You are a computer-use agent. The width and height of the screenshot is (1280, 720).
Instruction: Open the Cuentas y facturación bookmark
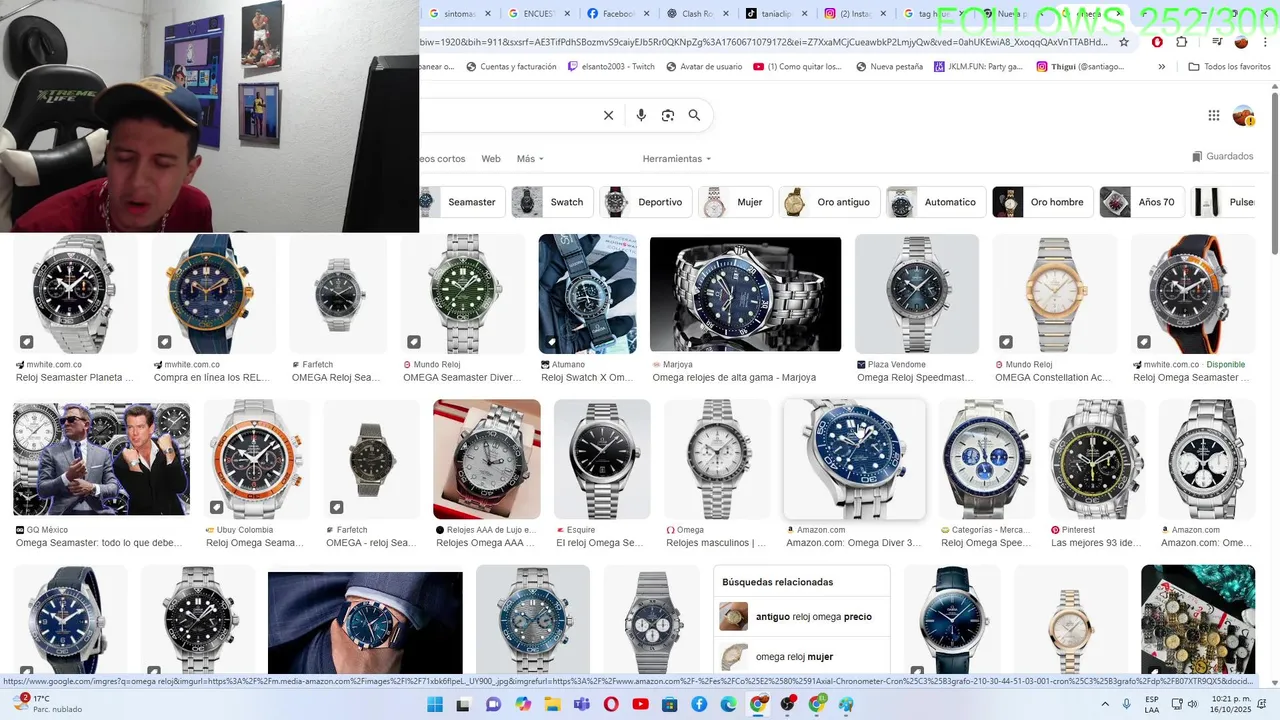(x=511, y=67)
